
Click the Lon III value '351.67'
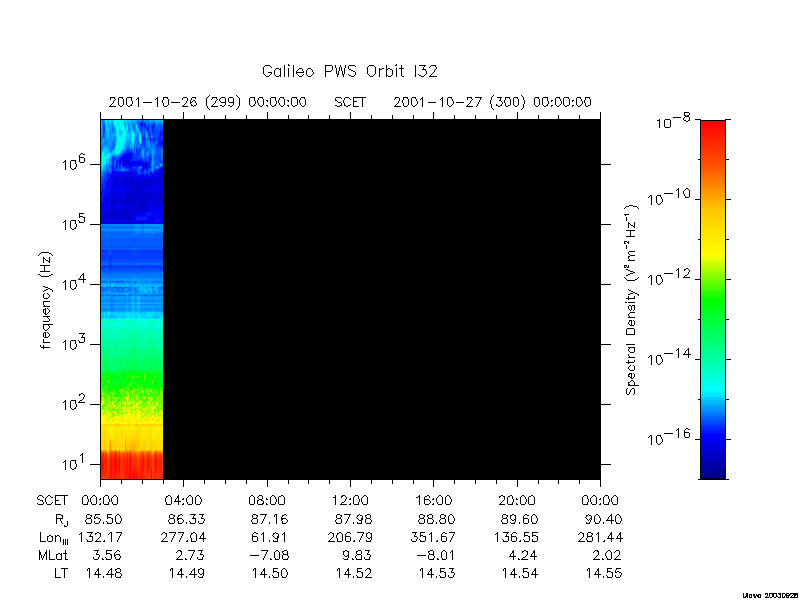[433, 537]
